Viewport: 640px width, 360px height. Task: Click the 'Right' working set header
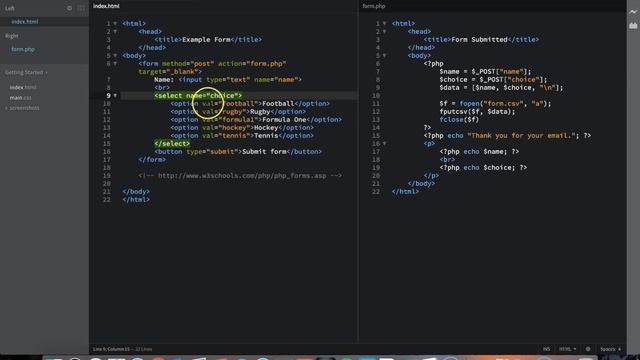click(11, 36)
